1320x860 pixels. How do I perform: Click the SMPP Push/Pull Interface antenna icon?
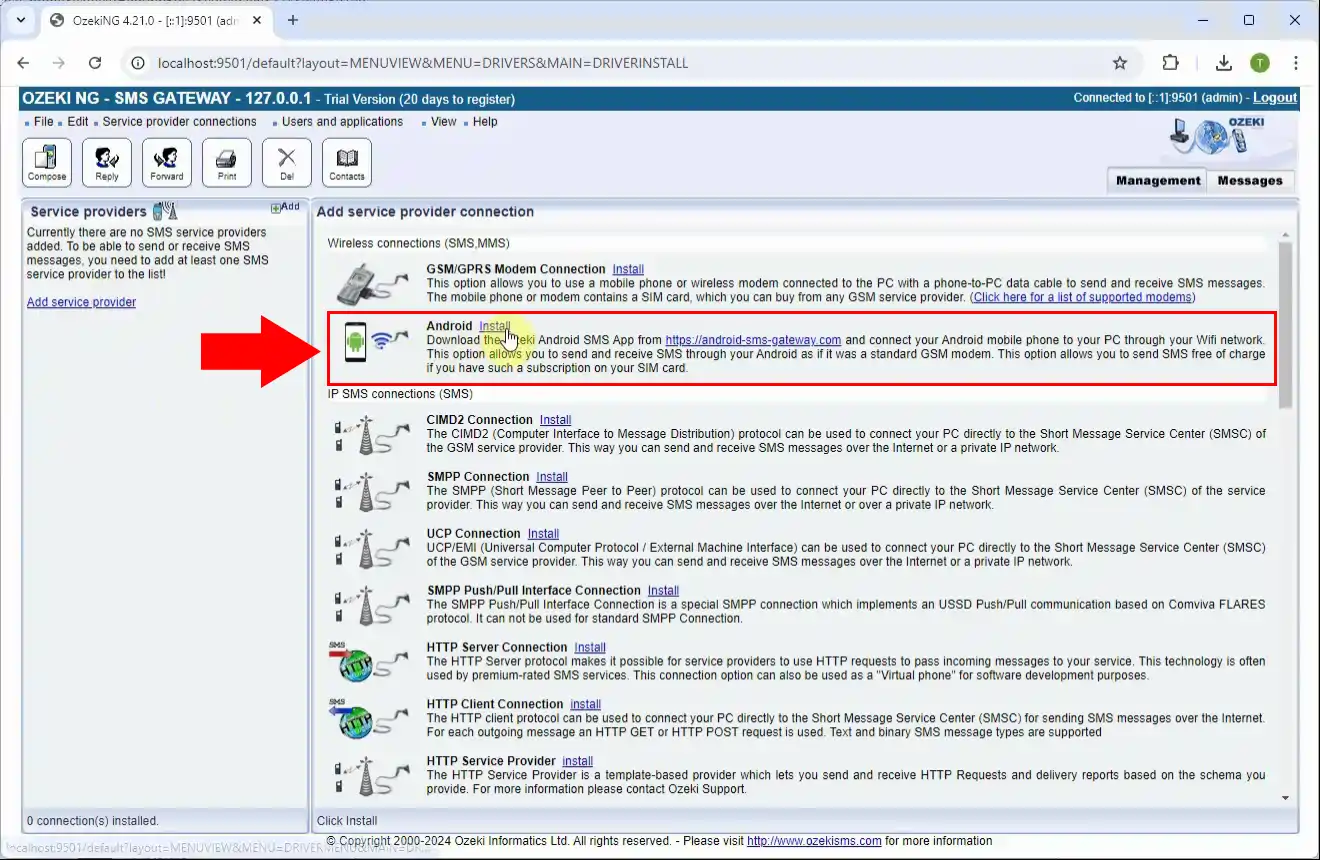click(x=371, y=606)
